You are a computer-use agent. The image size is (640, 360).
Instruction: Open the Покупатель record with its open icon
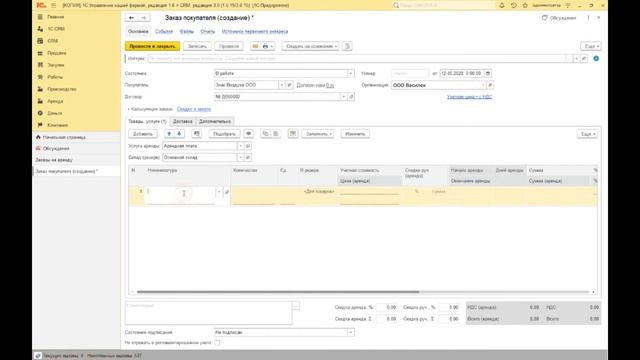[x=289, y=85]
